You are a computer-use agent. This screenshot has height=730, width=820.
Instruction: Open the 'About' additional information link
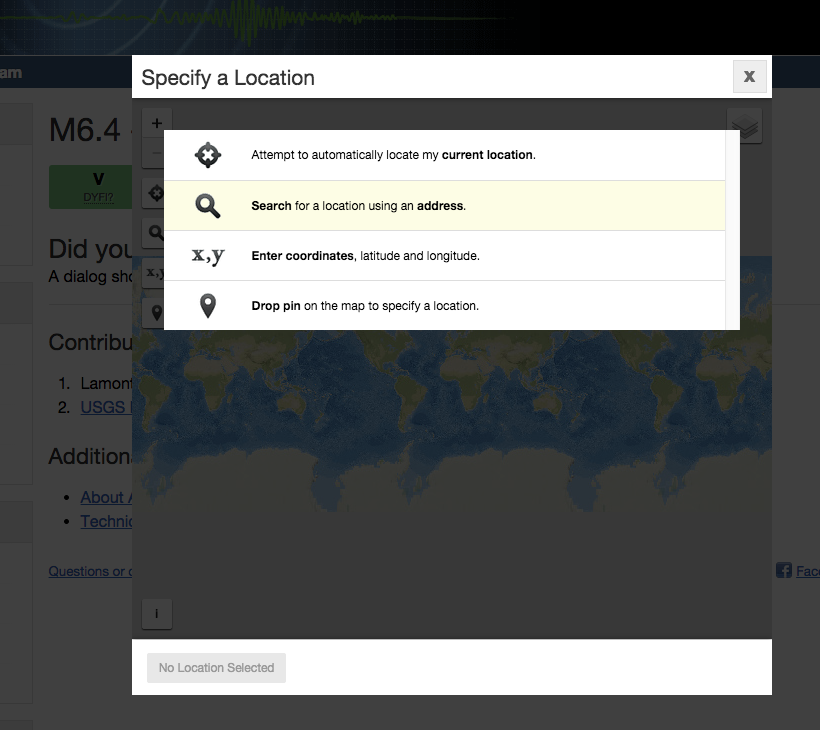pos(106,497)
